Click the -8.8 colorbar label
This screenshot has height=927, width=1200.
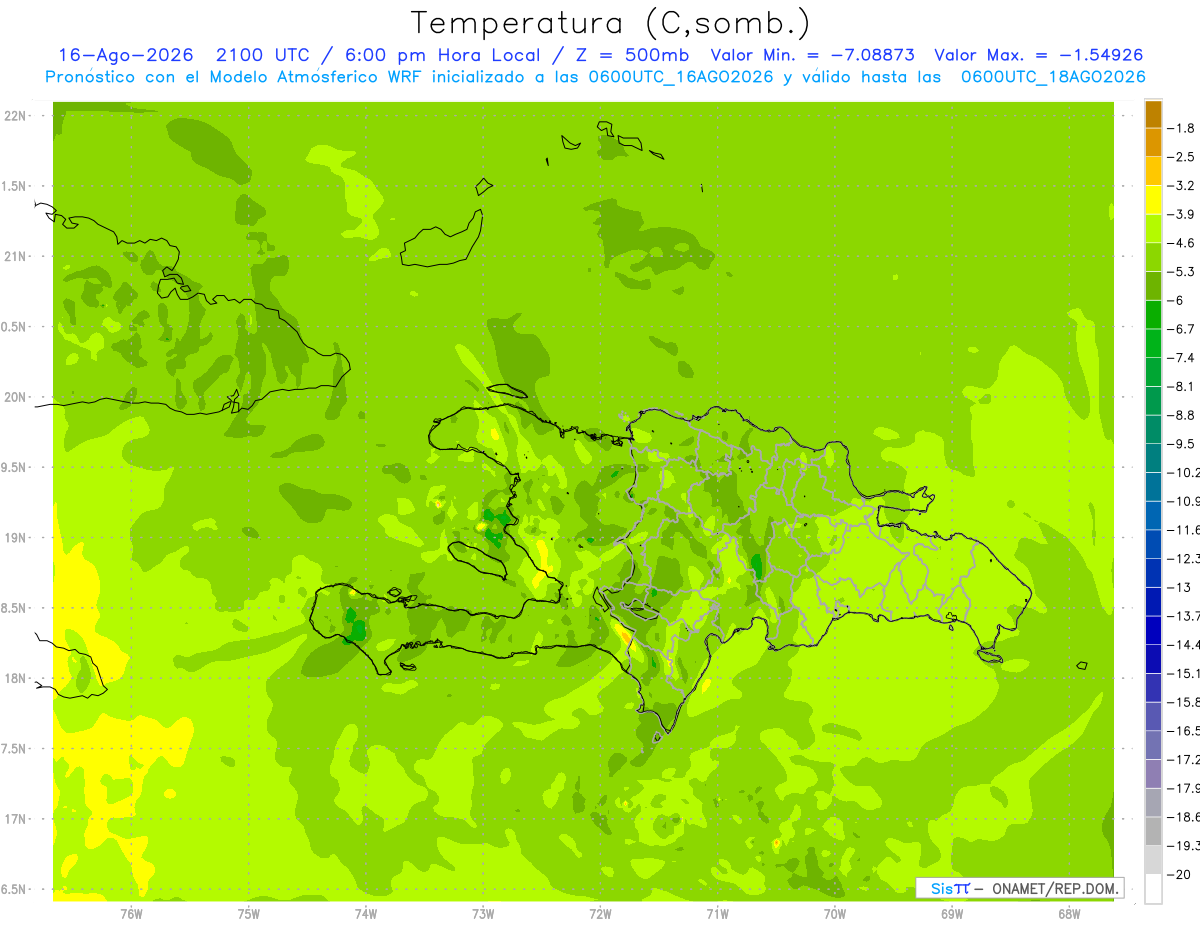1181,415
